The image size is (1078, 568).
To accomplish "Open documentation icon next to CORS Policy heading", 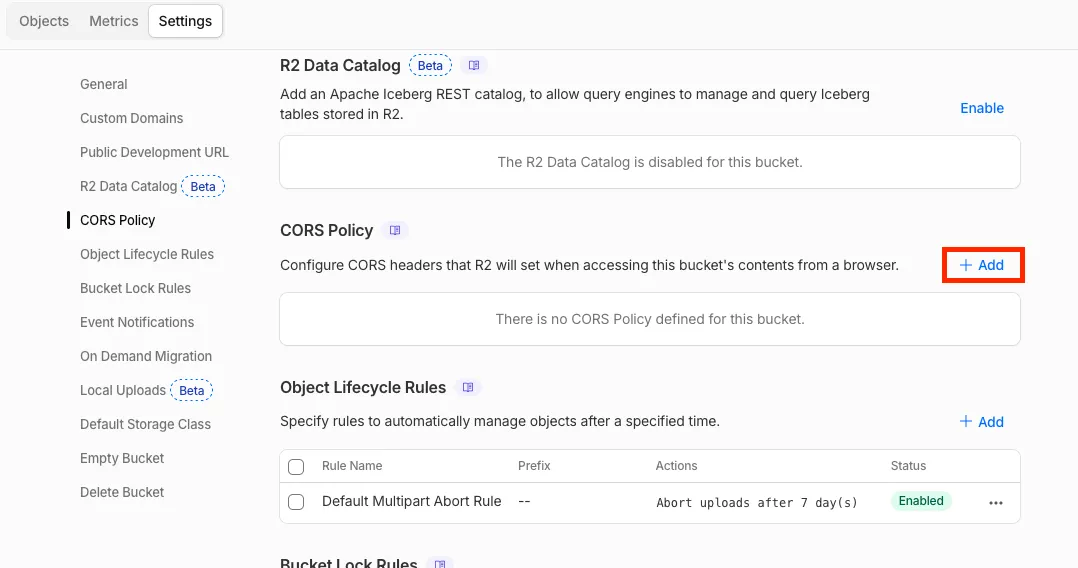I will (x=395, y=230).
